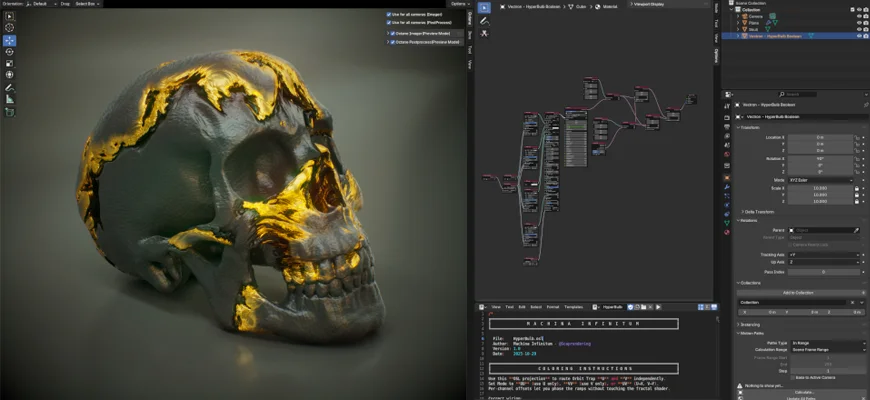Select the Add Cube tool
The width and height of the screenshot is (870, 400).
click(x=10, y=112)
